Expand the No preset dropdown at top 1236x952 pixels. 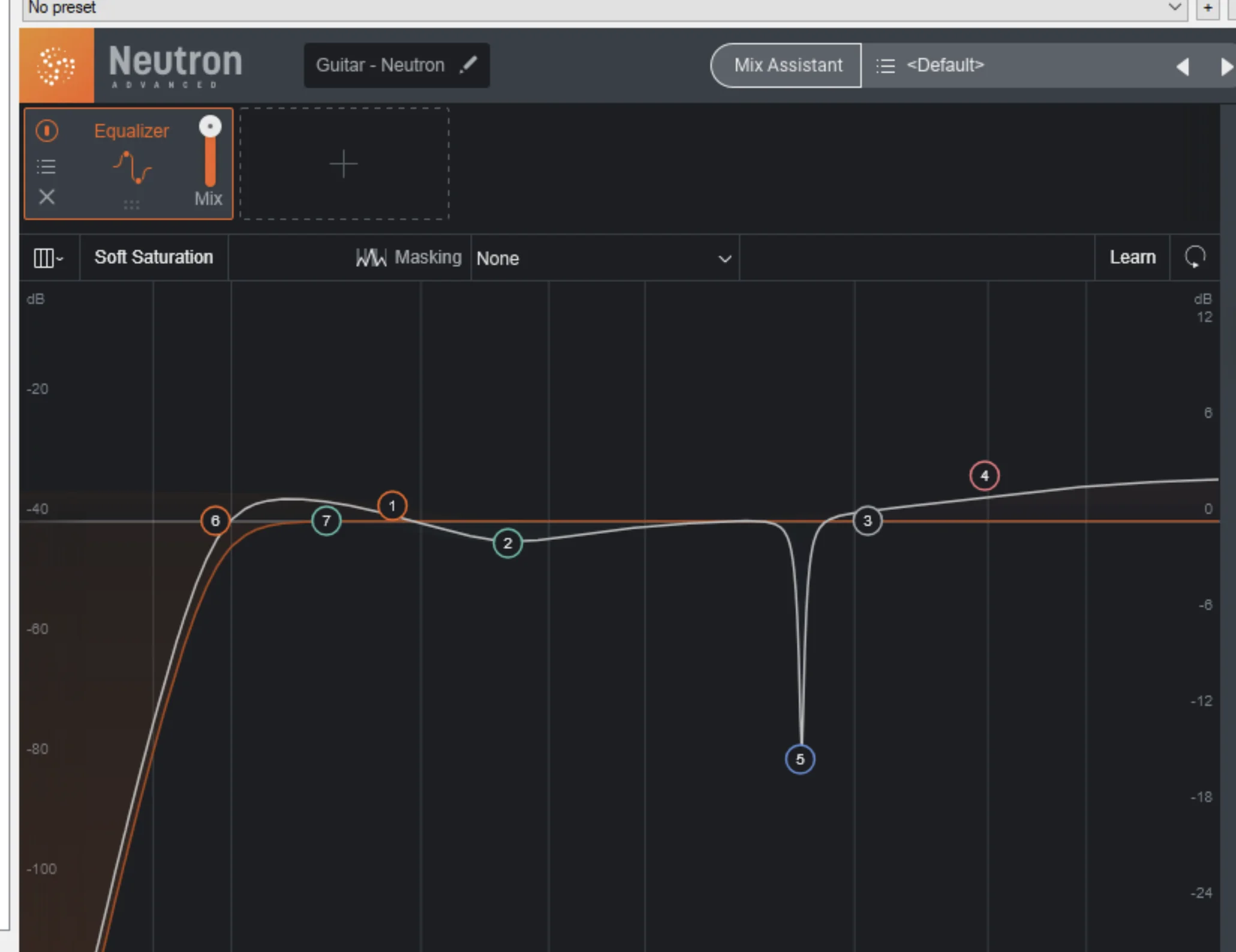click(1174, 7)
